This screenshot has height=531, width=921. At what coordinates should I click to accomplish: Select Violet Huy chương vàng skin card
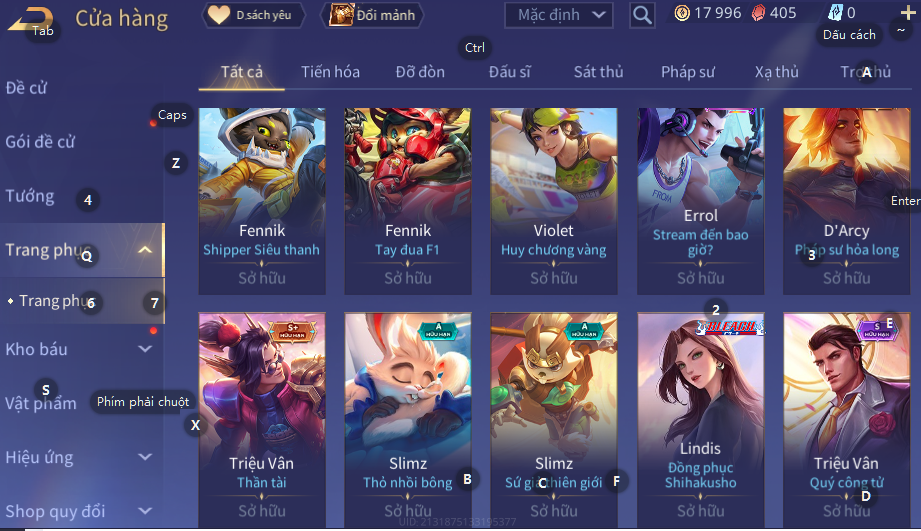pos(554,201)
